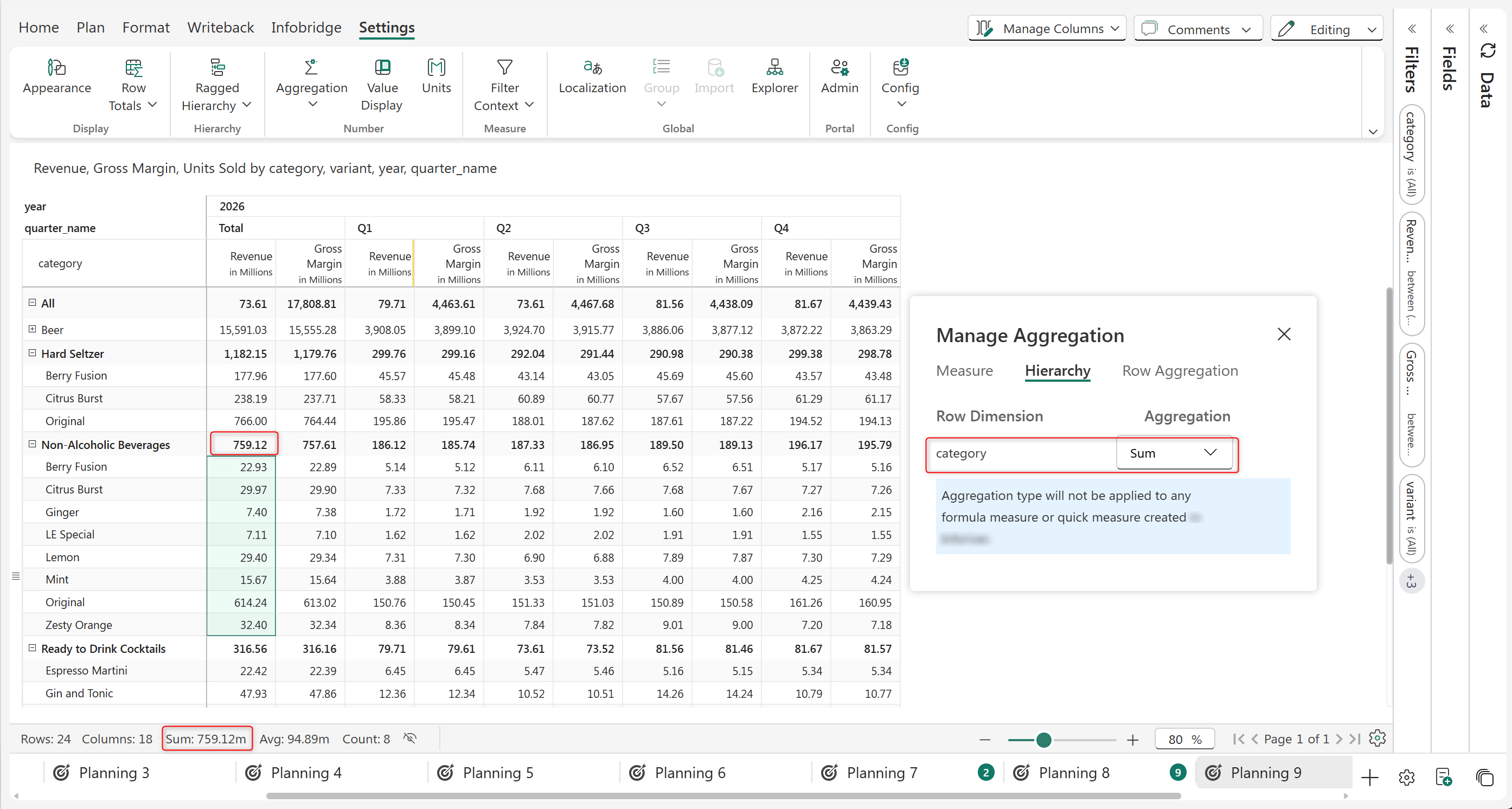This screenshot has width=1512, height=809.
Task: Open the Sum aggregation dropdown
Action: click(1174, 453)
